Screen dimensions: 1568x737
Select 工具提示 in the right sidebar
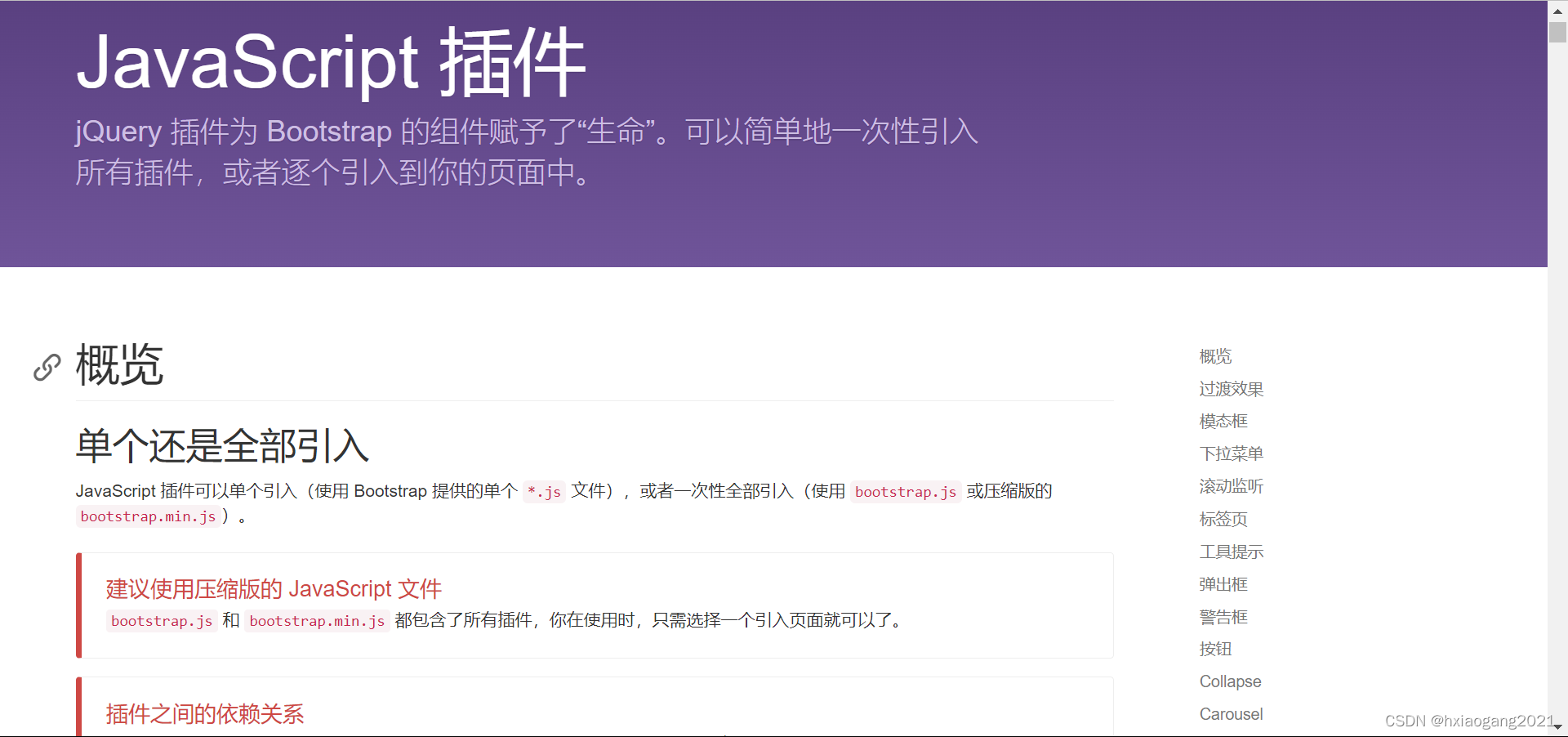pos(1232,552)
